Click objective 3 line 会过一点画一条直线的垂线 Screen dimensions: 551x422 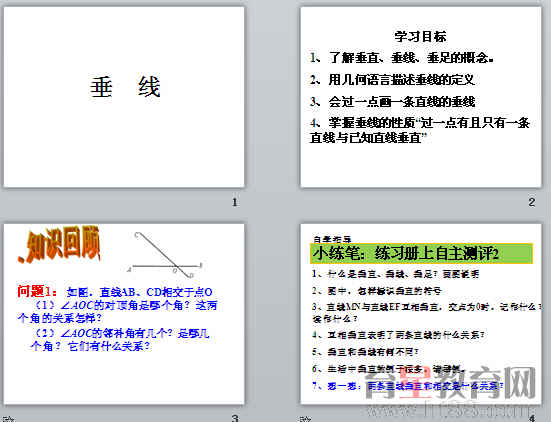[393, 102]
